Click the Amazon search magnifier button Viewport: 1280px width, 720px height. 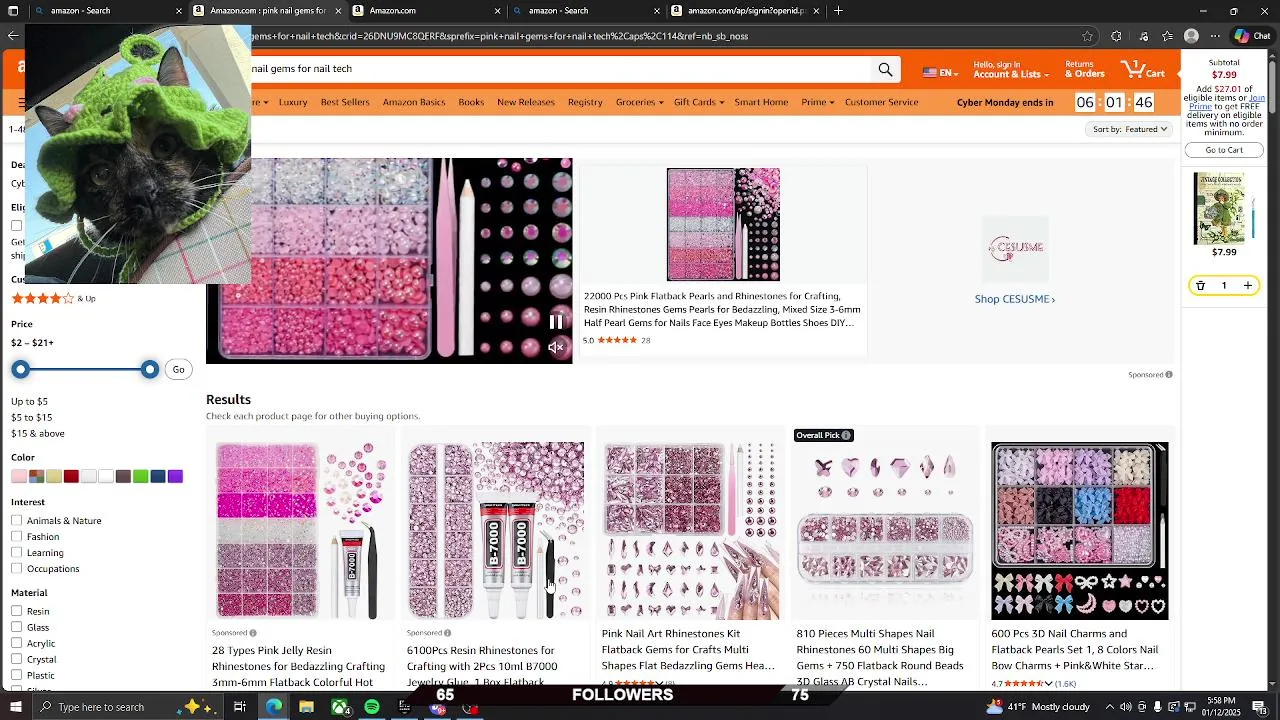tap(885, 69)
